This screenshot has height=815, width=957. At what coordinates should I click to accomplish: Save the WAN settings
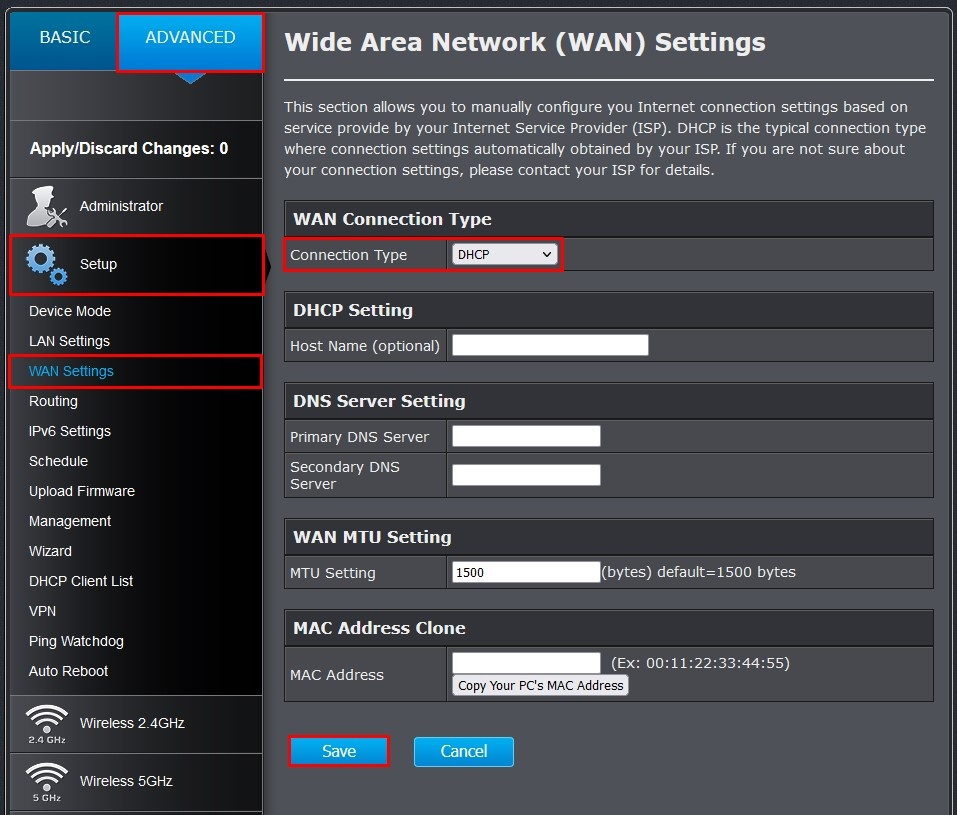click(x=339, y=752)
